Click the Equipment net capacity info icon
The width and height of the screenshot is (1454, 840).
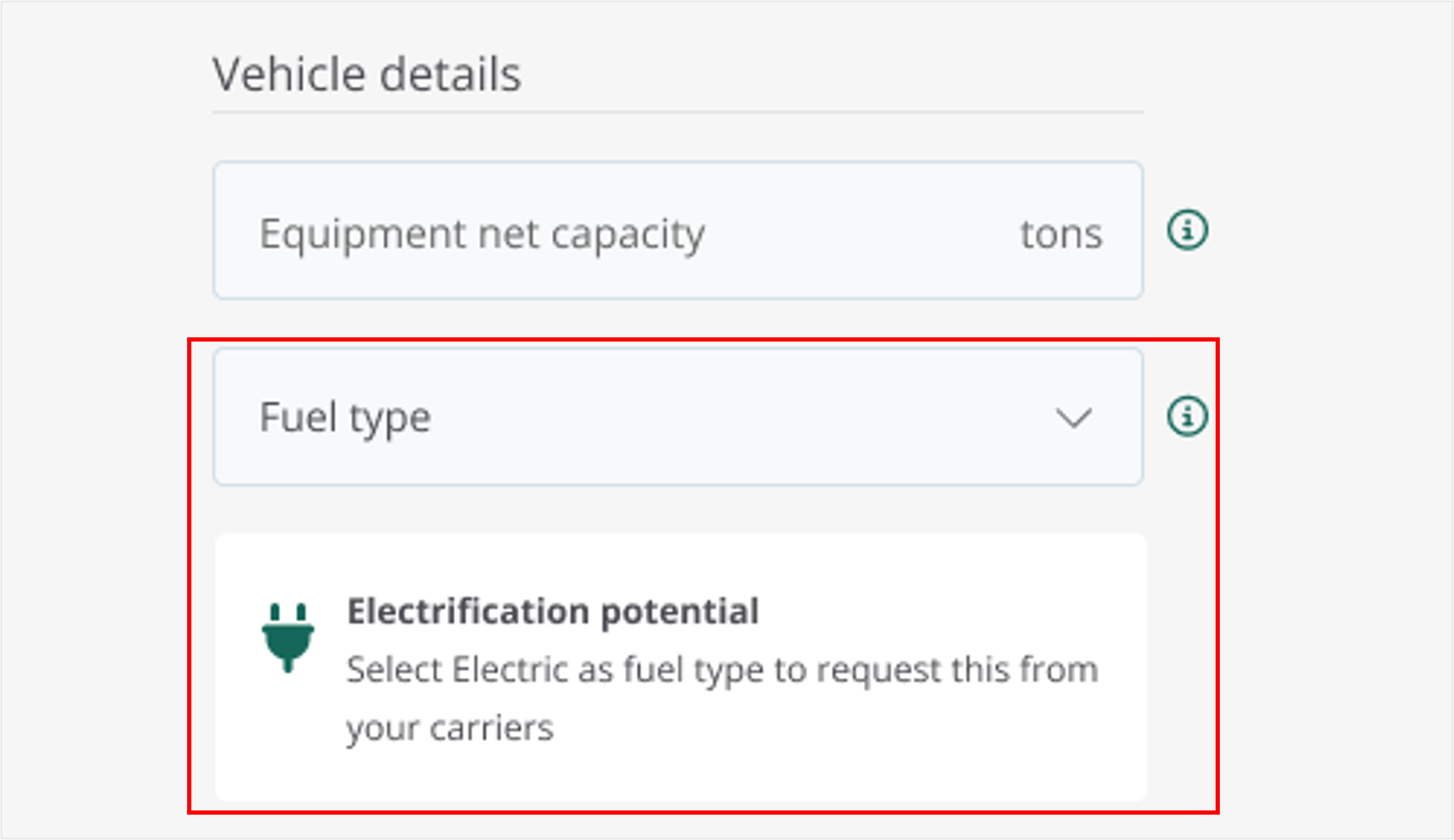pos(1187,230)
